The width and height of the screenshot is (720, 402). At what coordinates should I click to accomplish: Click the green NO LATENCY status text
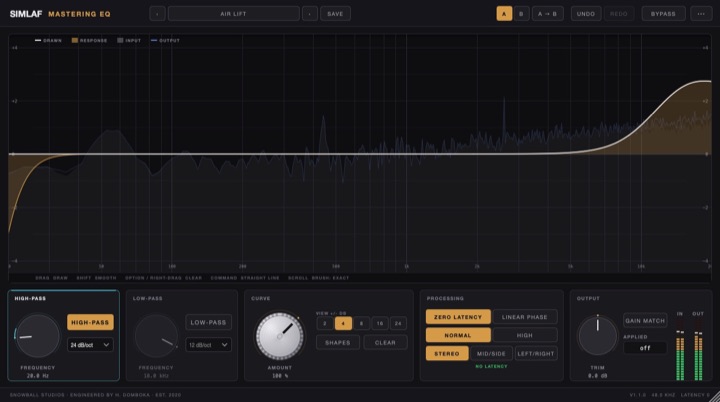click(x=491, y=366)
